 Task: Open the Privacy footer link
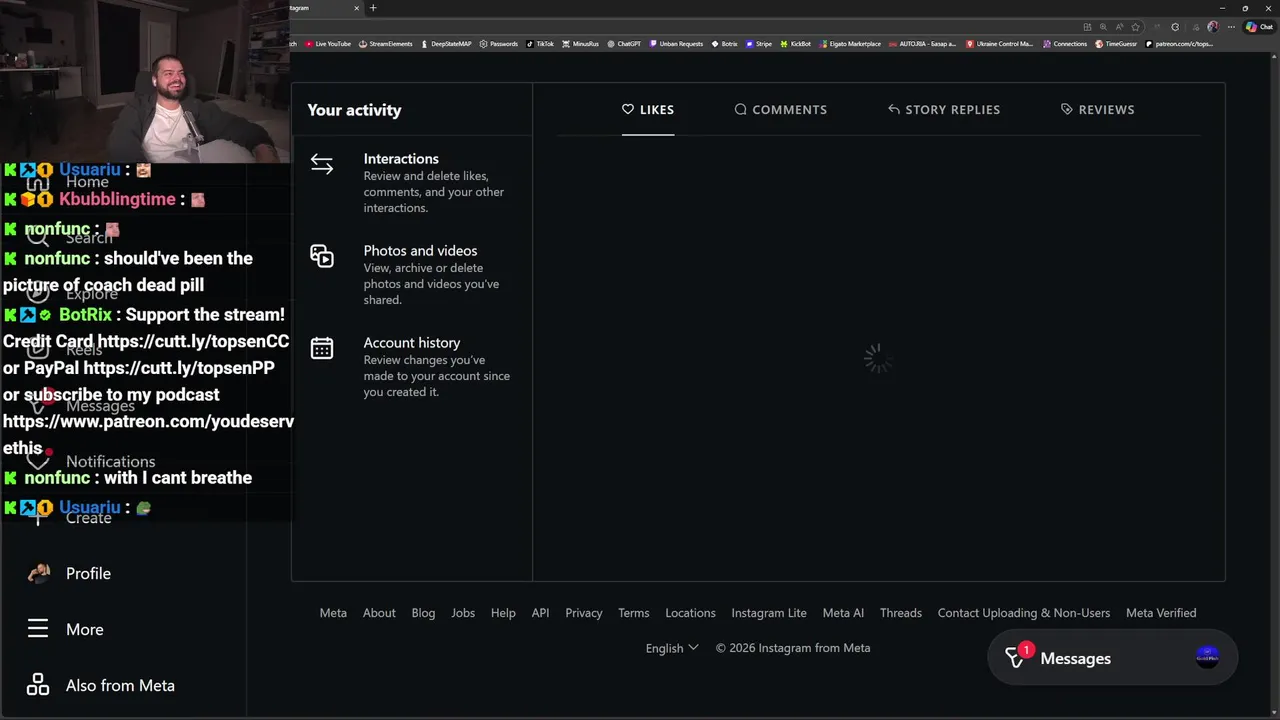[x=584, y=613]
